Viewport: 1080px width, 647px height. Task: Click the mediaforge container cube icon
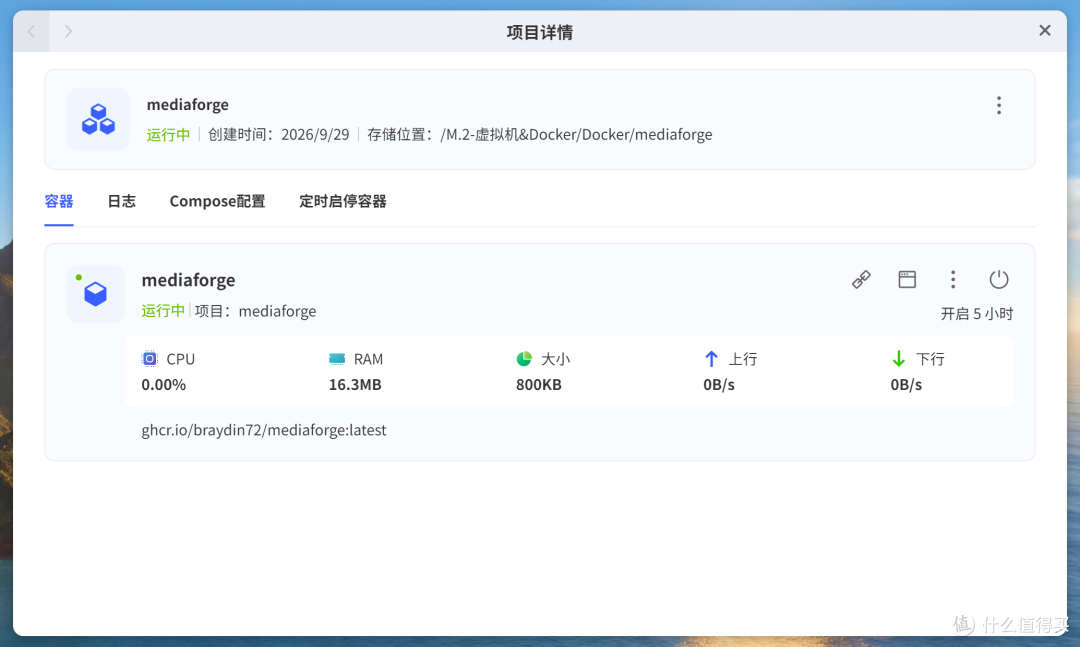[95, 294]
